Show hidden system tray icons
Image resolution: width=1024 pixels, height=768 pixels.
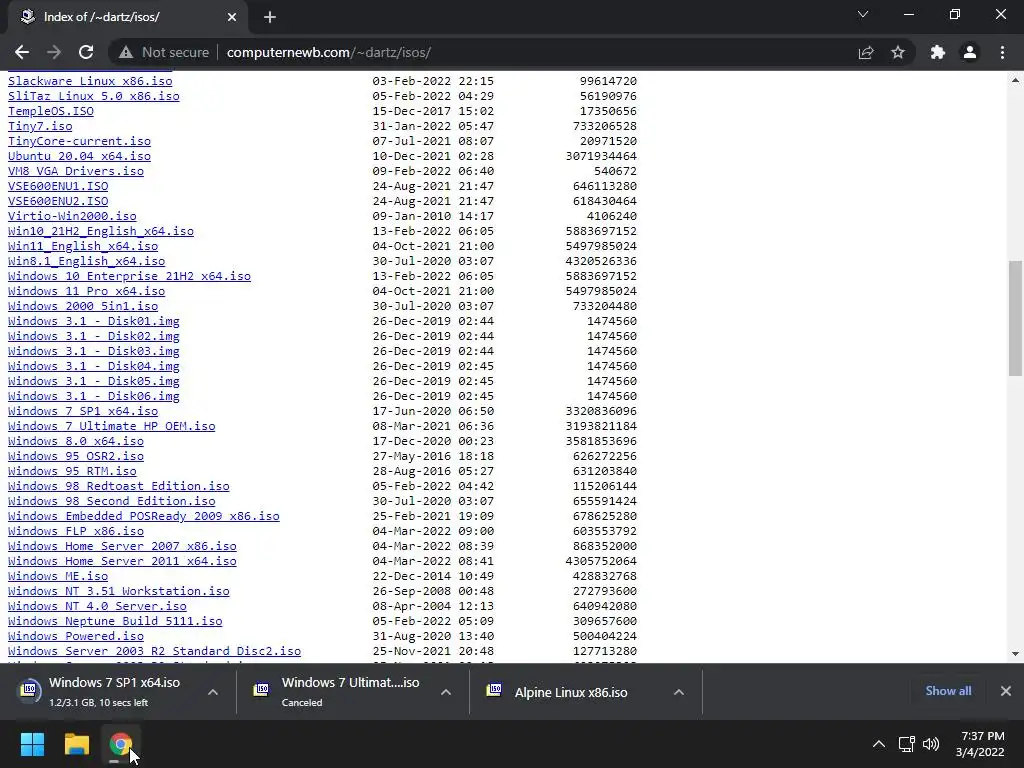(x=879, y=744)
